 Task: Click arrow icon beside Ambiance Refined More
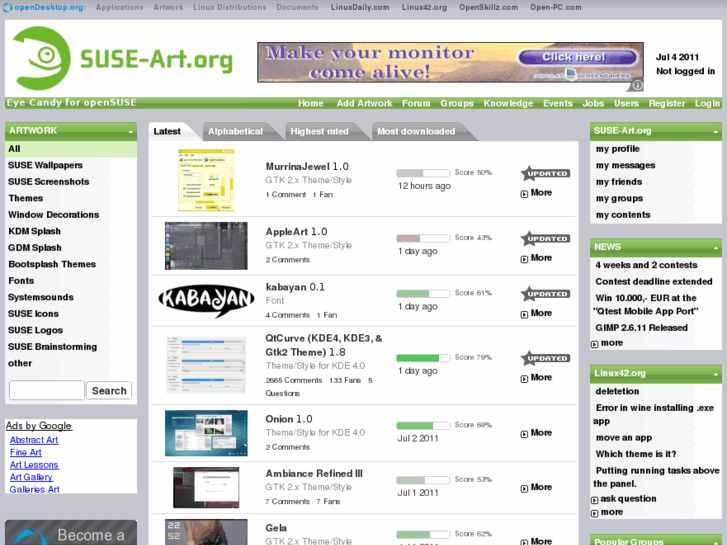tap(524, 488)
